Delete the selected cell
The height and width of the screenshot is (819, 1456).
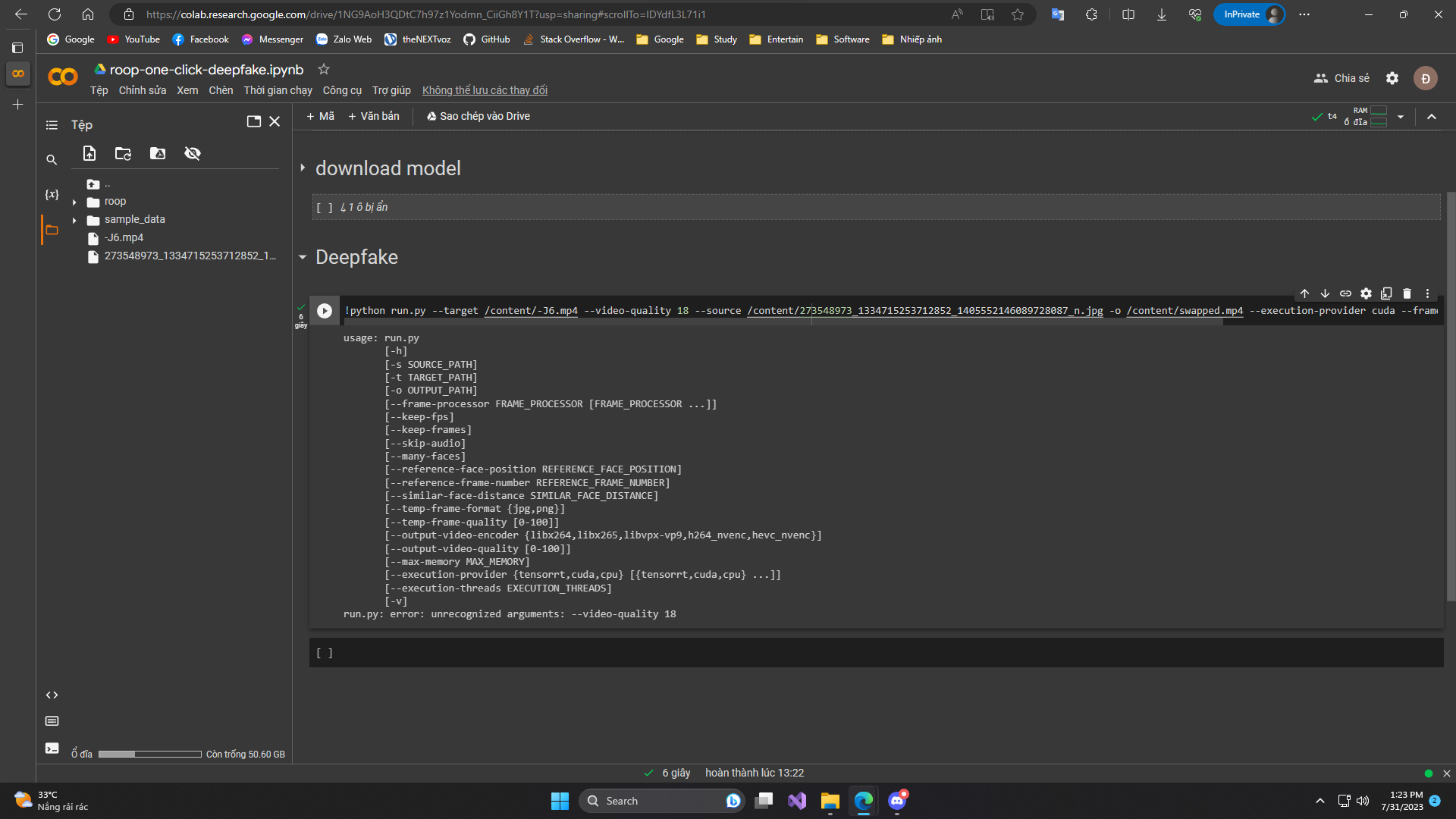tap(1407, 293)
